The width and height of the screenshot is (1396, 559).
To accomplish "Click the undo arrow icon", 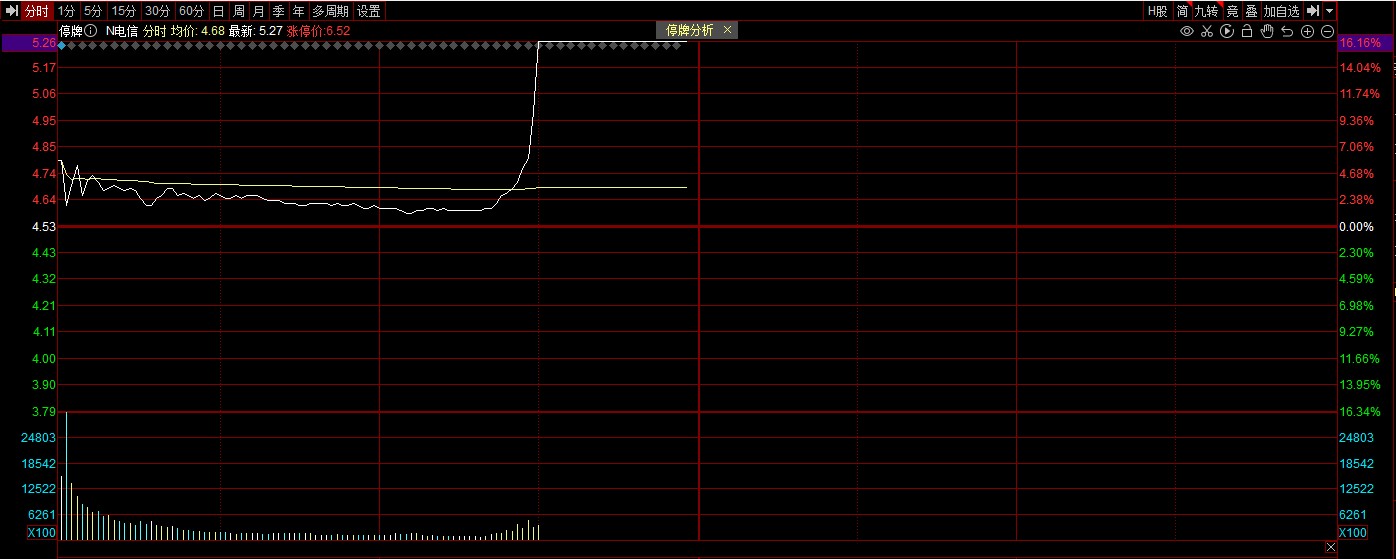I will coord(1287,32).
